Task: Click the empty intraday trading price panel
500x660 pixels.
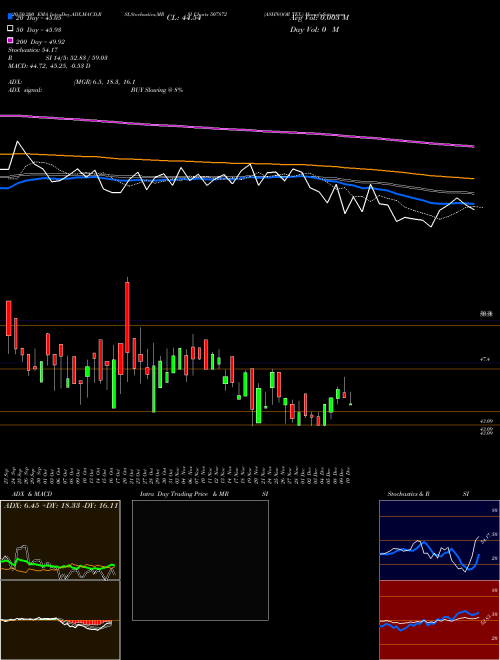Action: click(x=200, y=560)
